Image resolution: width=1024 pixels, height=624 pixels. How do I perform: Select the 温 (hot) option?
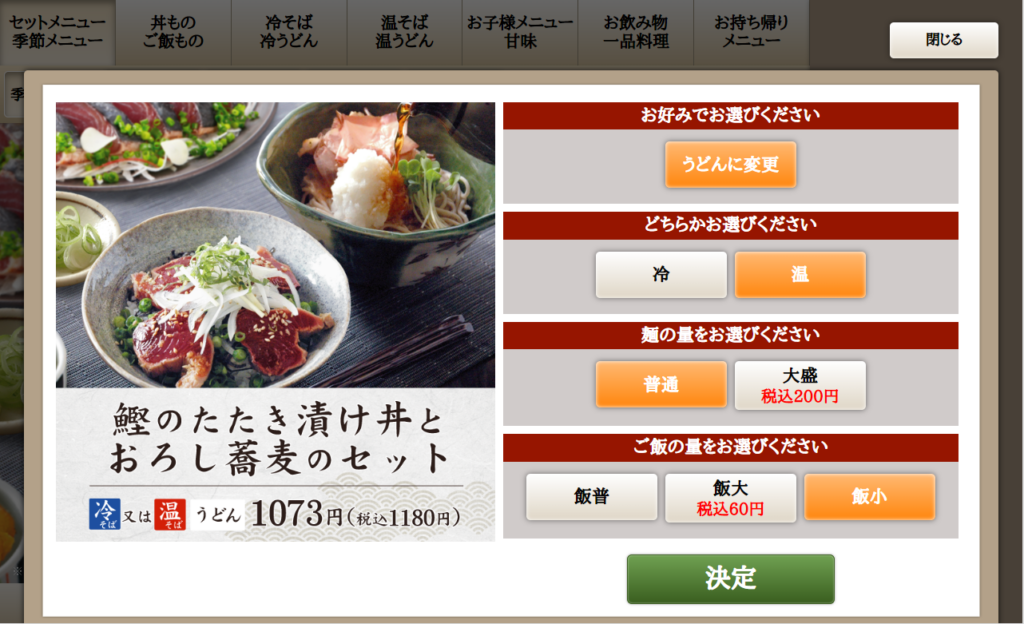tap(800, 275)
